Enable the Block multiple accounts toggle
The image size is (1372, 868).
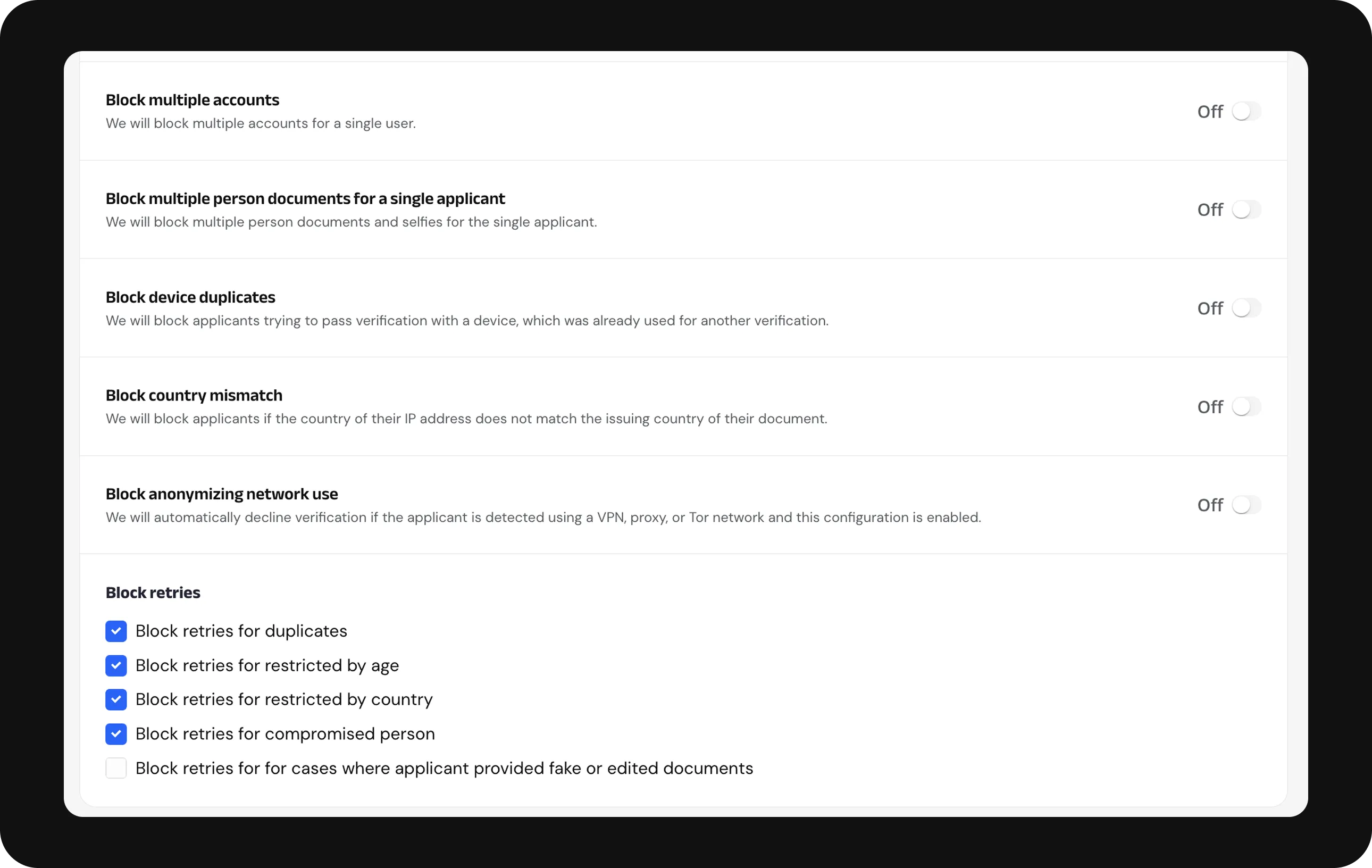tap(1246, 111)
